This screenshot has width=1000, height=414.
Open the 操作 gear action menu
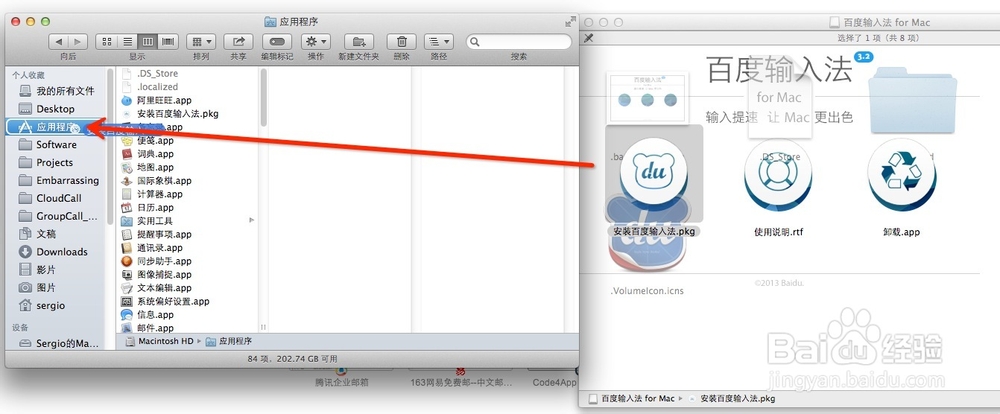point(316,42)
